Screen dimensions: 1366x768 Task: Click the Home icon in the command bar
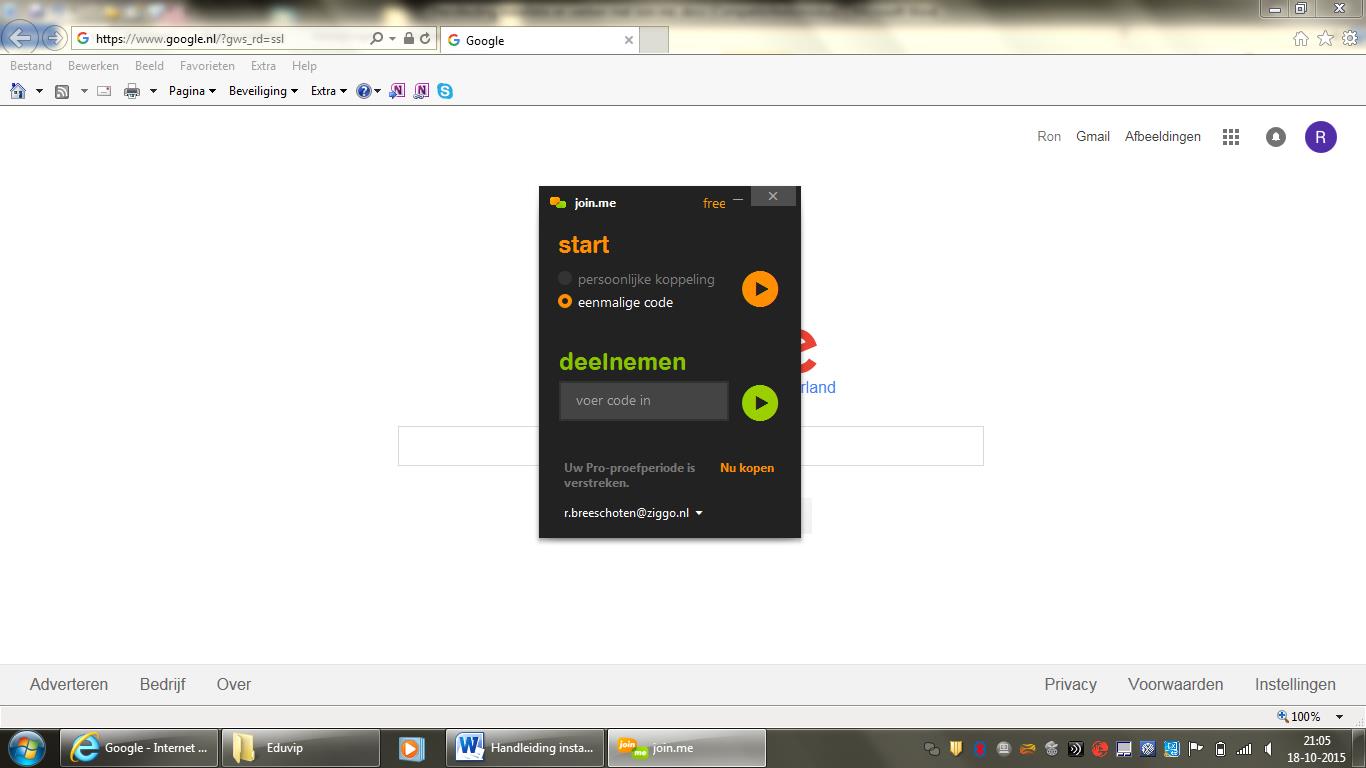(x=17, y=91)
